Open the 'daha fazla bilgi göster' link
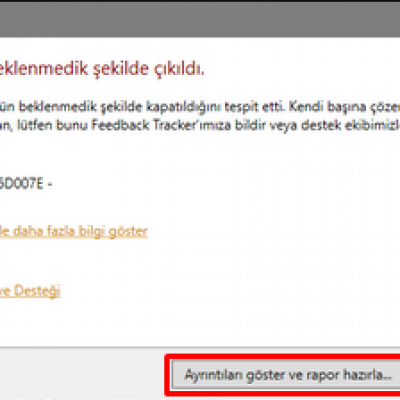This screenshot has width=400, height=400. tap(74, 231)
